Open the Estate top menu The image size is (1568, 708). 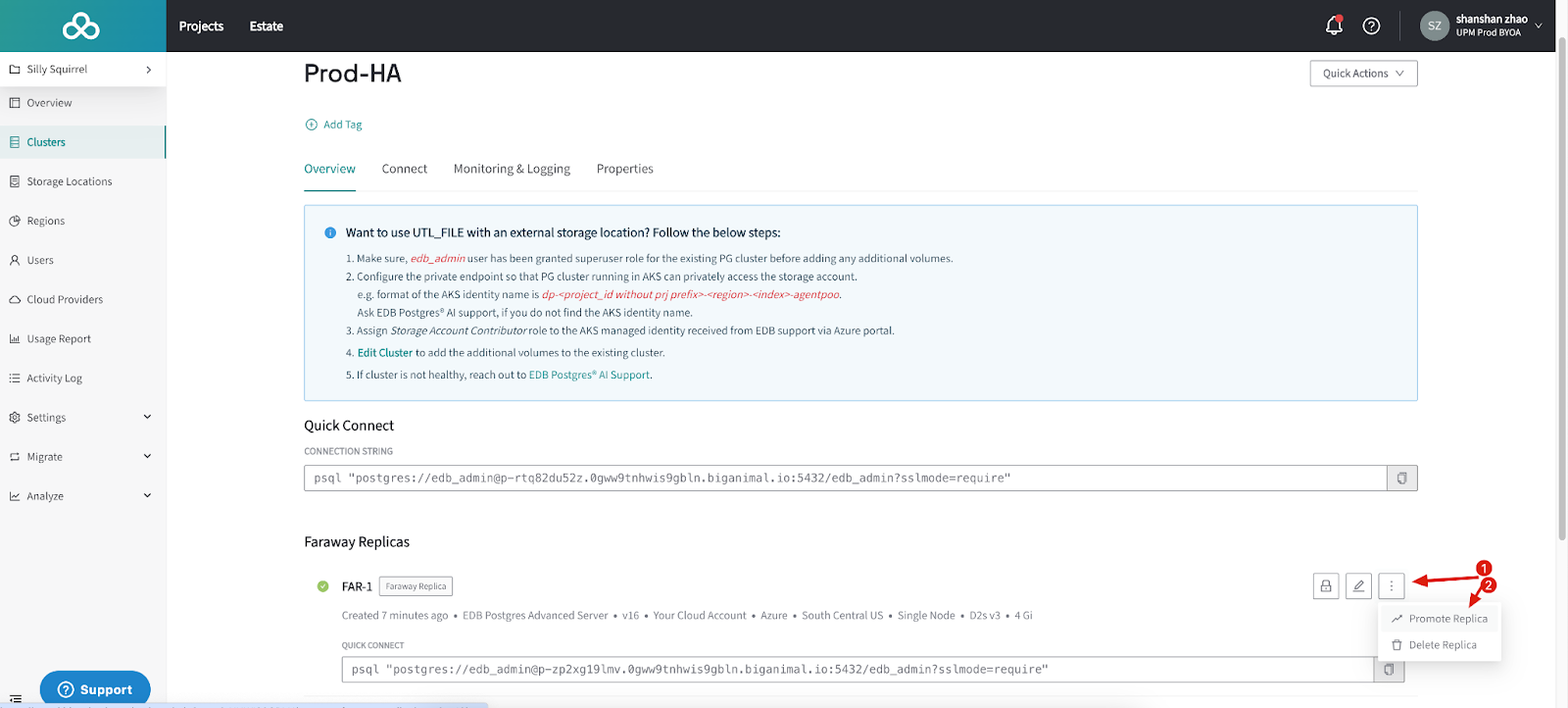(267, 26)
